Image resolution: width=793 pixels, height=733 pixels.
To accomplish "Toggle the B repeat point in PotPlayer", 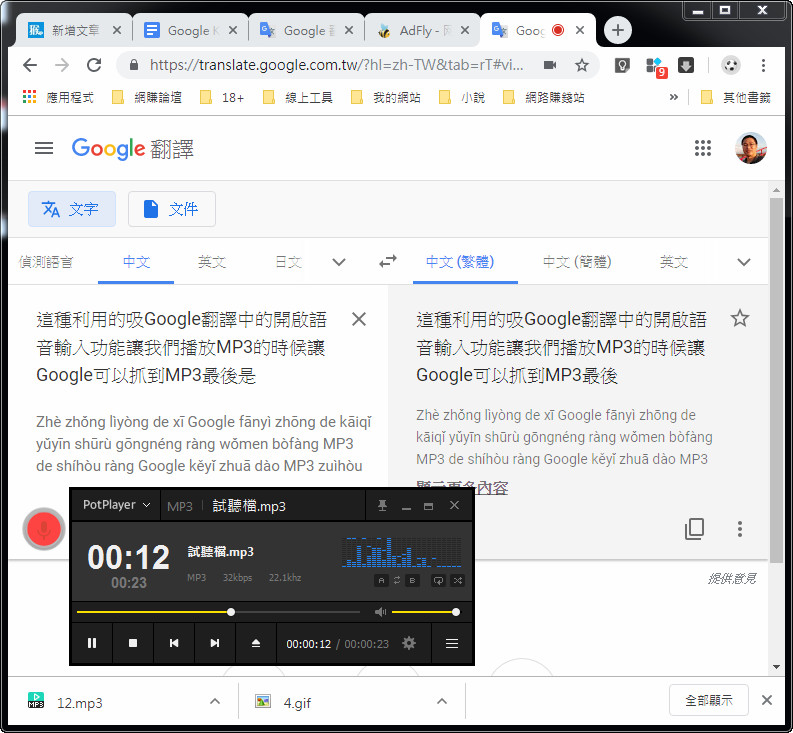I will [x=412, y=580].
